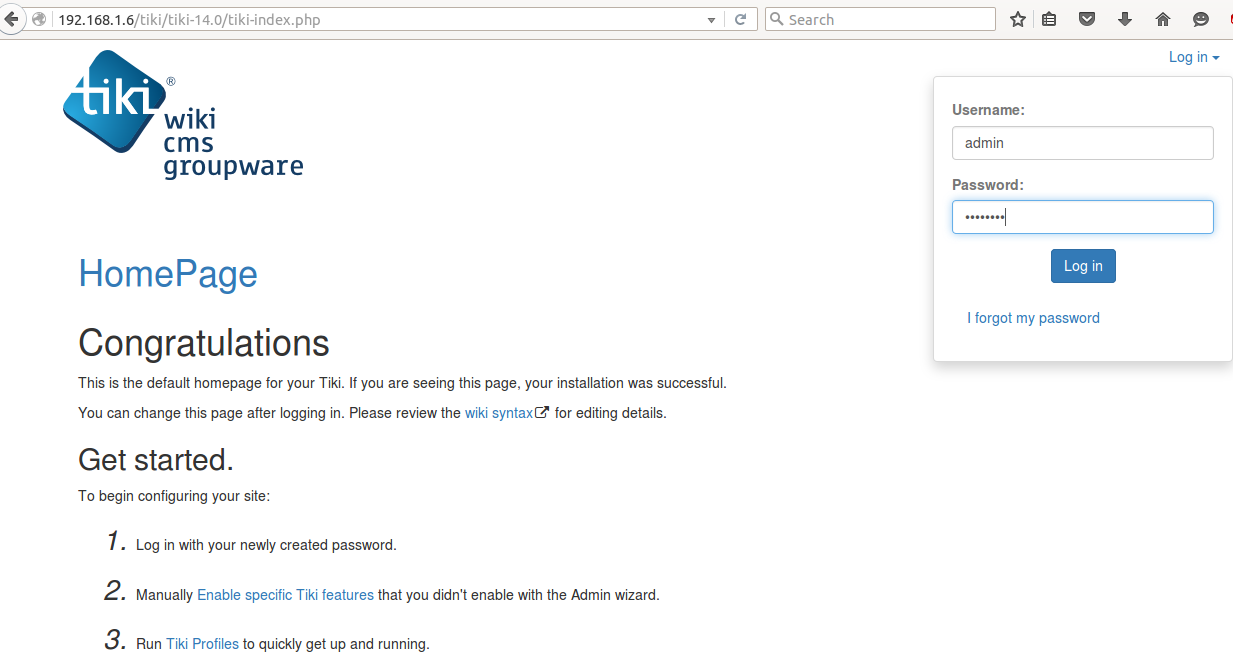Open the chat smiley icon in toolbar

point(1201,20)
